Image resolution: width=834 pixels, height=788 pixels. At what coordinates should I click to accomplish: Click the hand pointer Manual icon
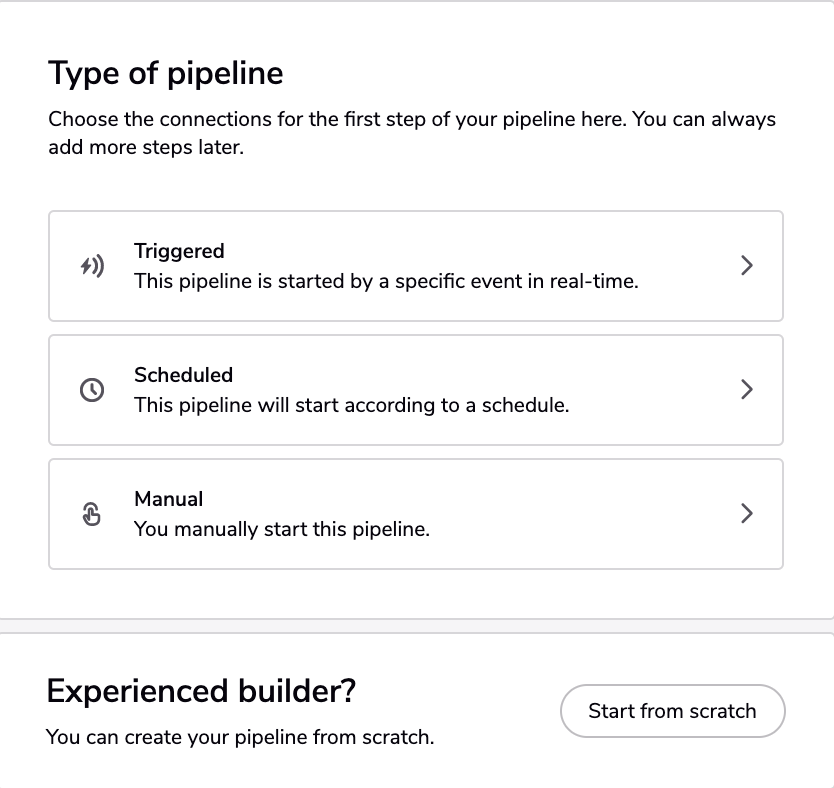tap(91, 514)
